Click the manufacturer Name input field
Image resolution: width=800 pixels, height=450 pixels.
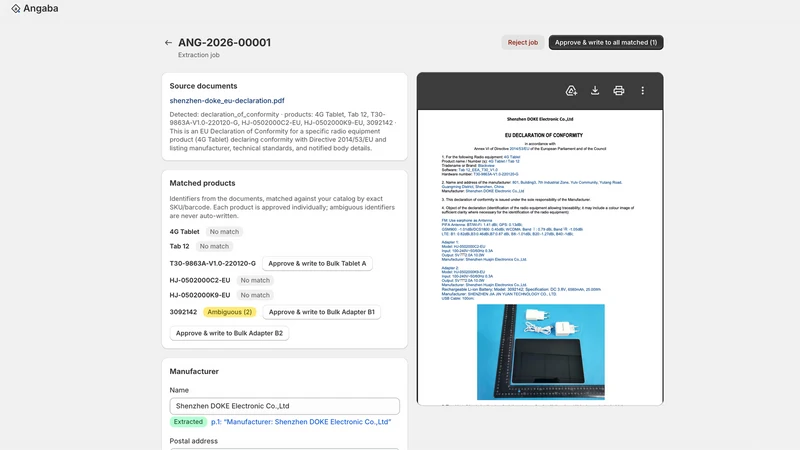284,406
